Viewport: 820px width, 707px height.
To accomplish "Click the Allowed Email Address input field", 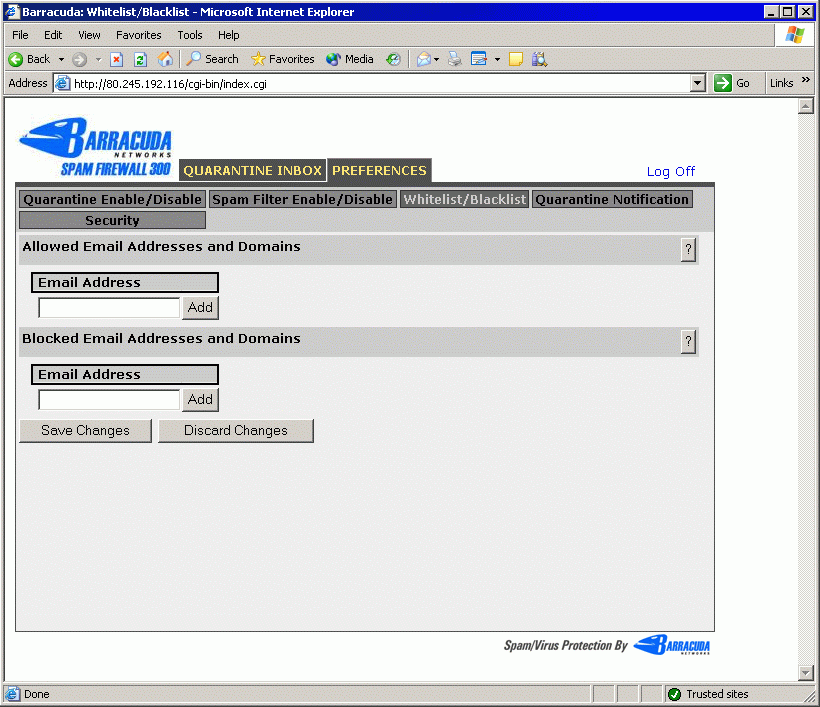I will [x=109, y=308].
